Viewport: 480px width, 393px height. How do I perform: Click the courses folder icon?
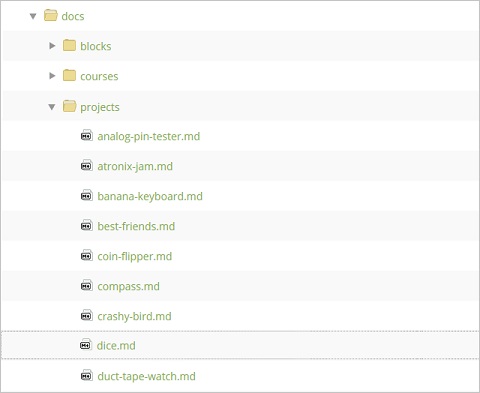coord(69,75)
